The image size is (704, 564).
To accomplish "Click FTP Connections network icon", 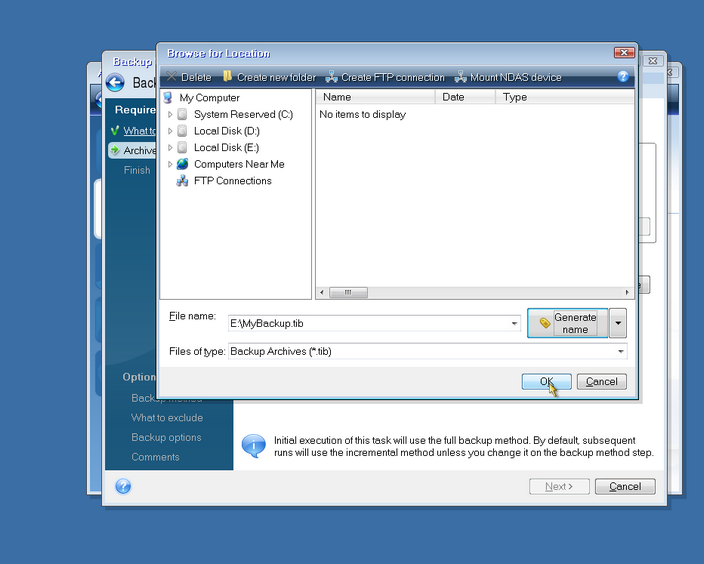I will tap(182, 181).
